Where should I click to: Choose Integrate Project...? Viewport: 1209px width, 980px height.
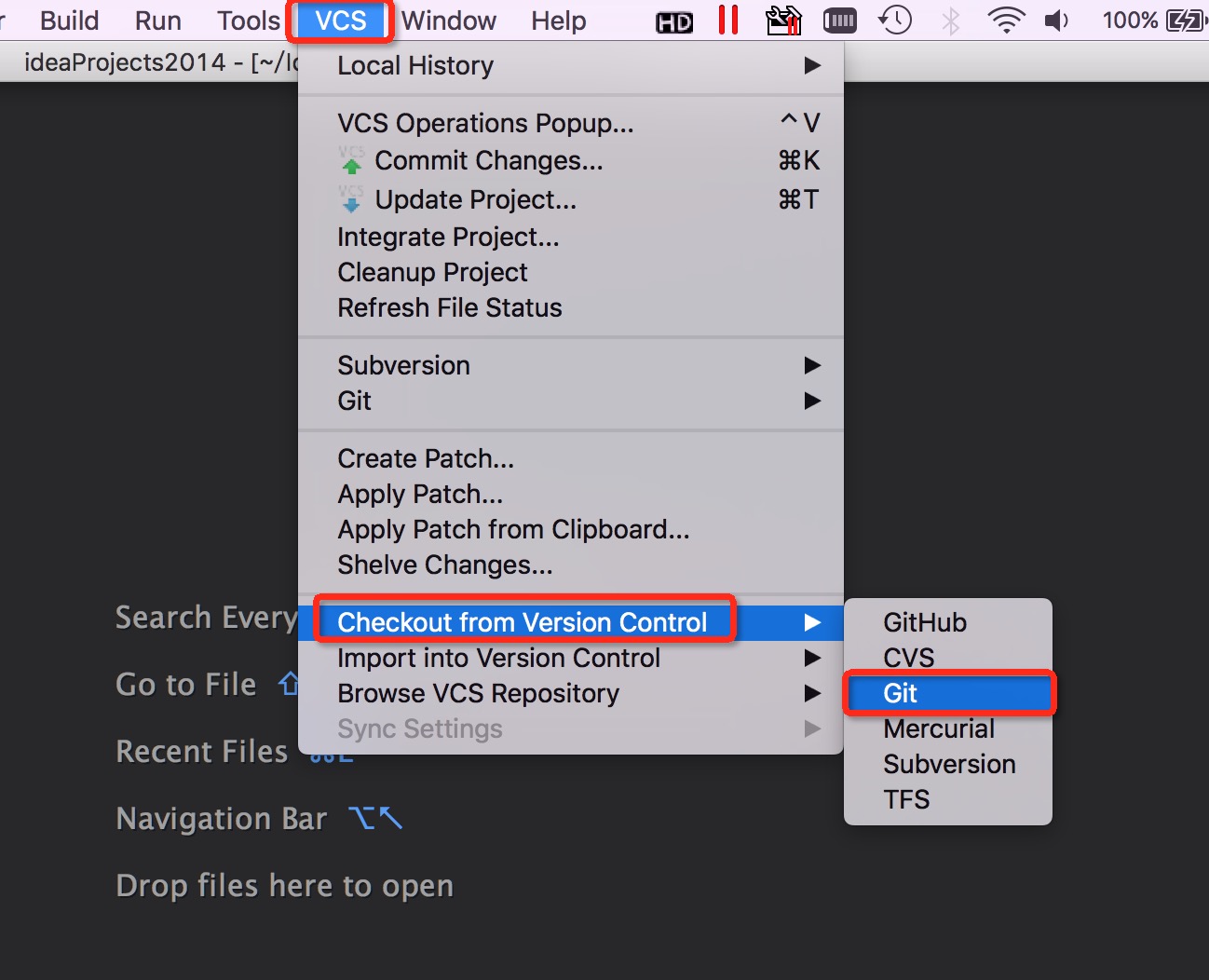click(x=571, y=237)
